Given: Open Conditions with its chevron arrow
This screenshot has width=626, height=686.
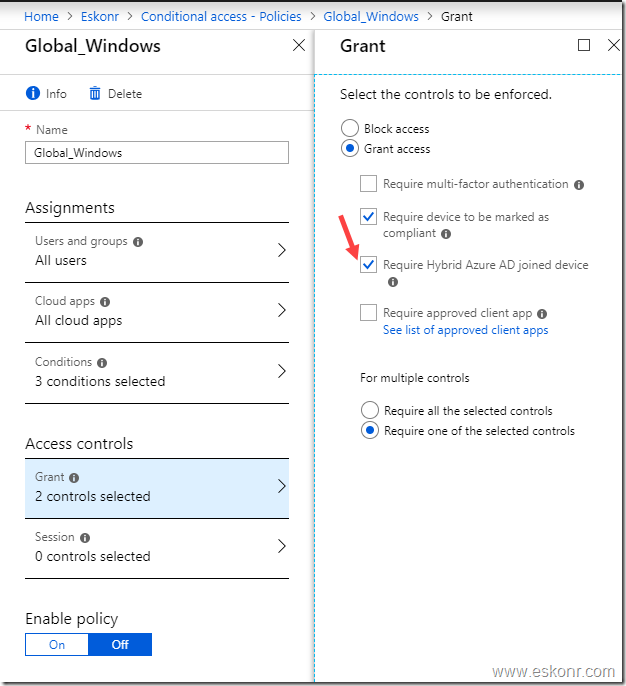Looking at the screenshot, I should pos(282,371).
